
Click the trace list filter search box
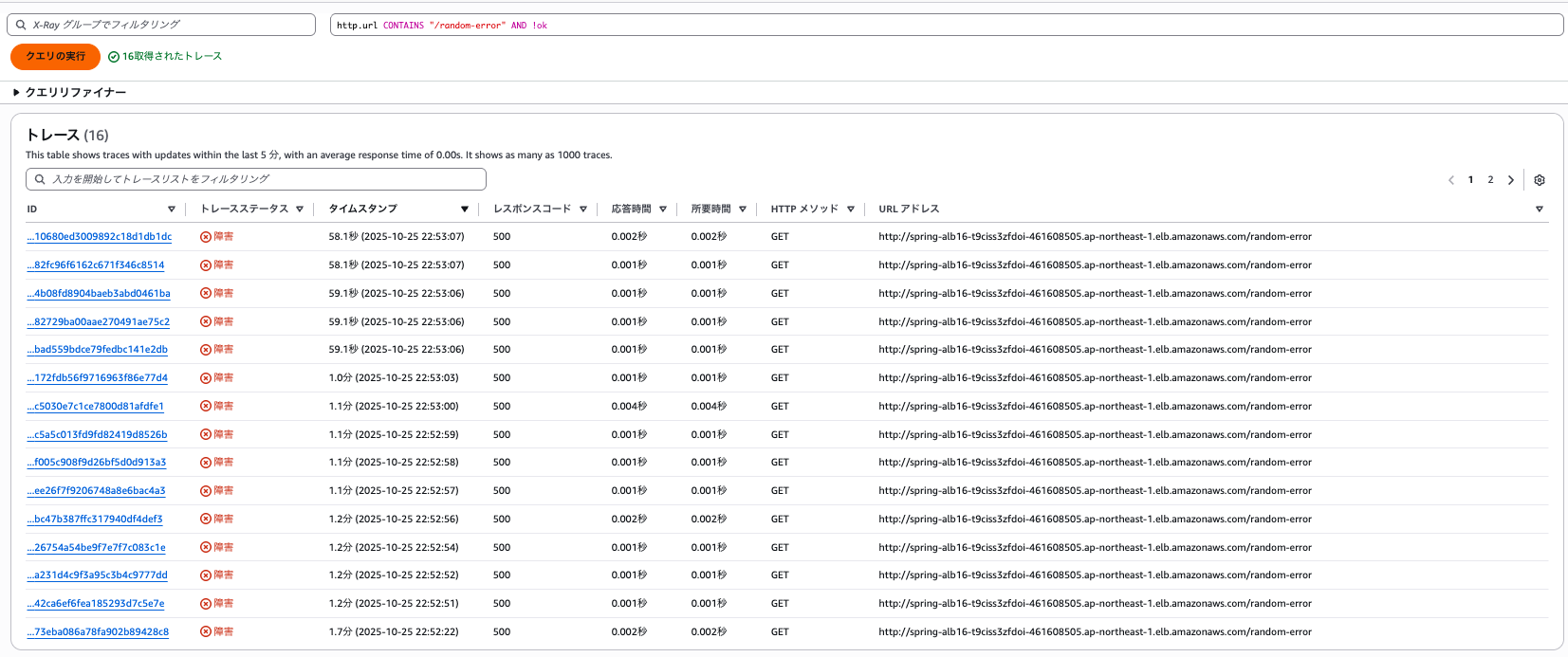pos(256,179)
